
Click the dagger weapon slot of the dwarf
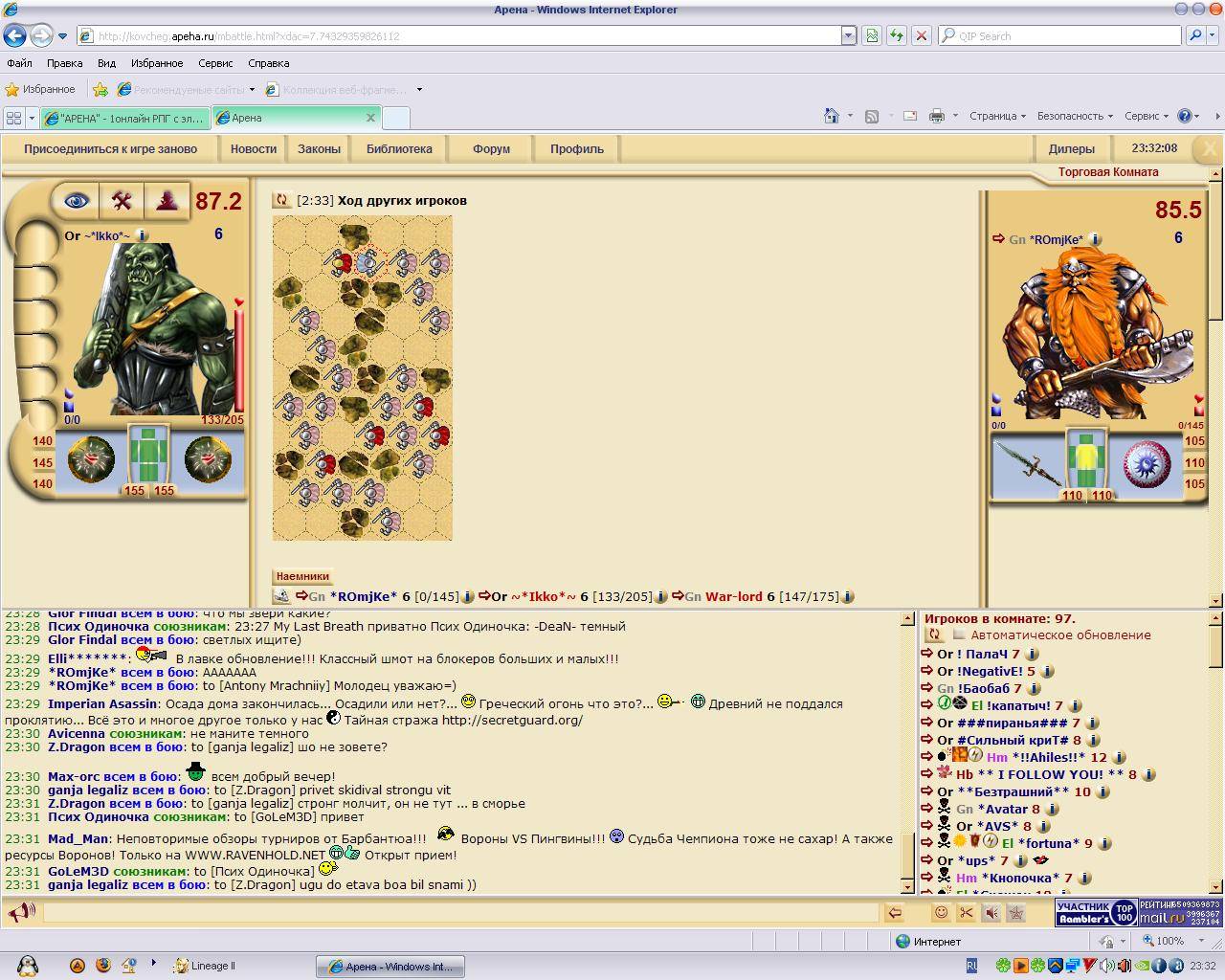[1028, 463]
